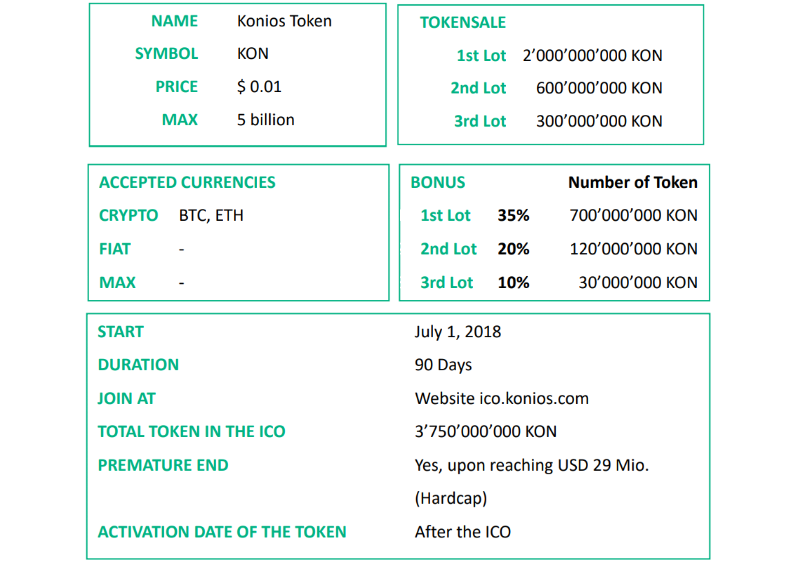Click the TOKENSALE heading

point(463,22)
